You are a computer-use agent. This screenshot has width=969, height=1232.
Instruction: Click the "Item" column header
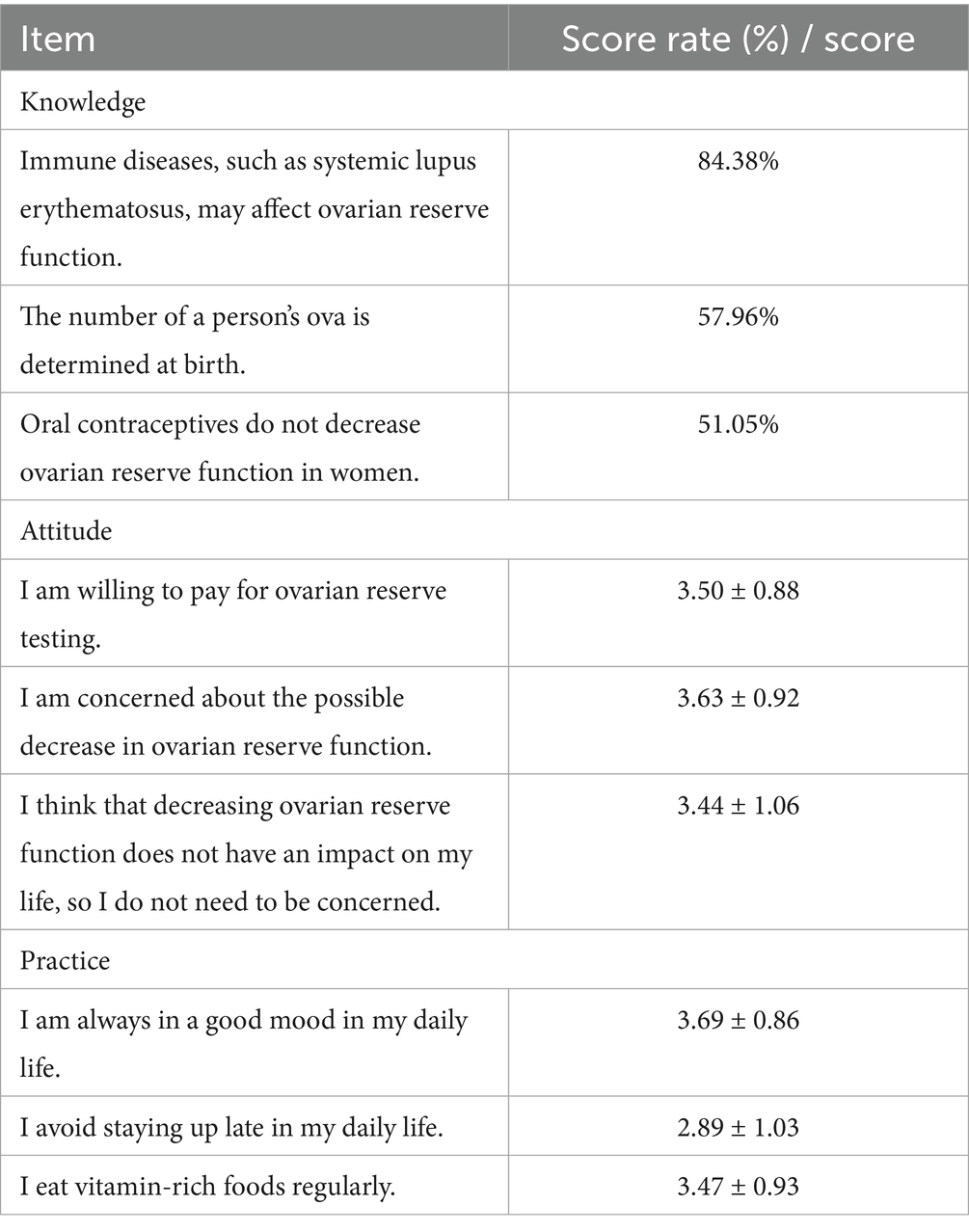(x=58, y=39)
